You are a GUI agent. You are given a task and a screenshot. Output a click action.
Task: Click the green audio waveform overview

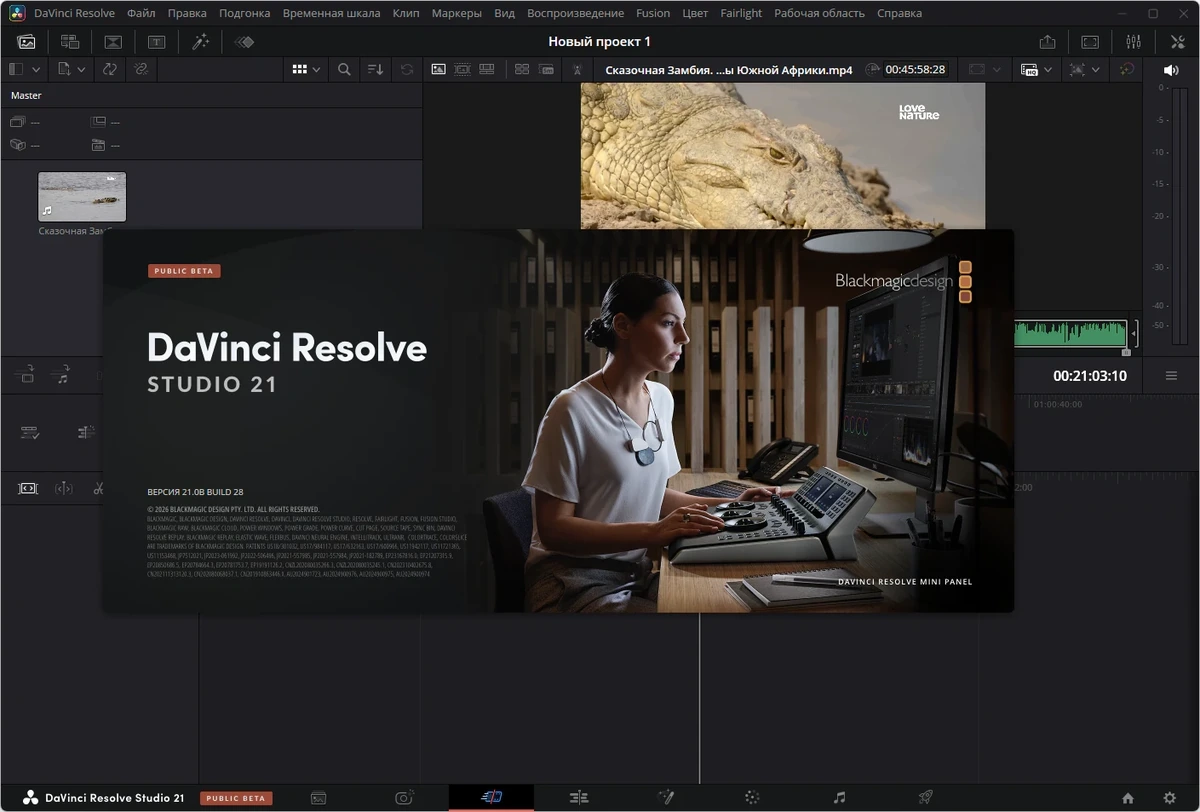tap(1071, 334)
